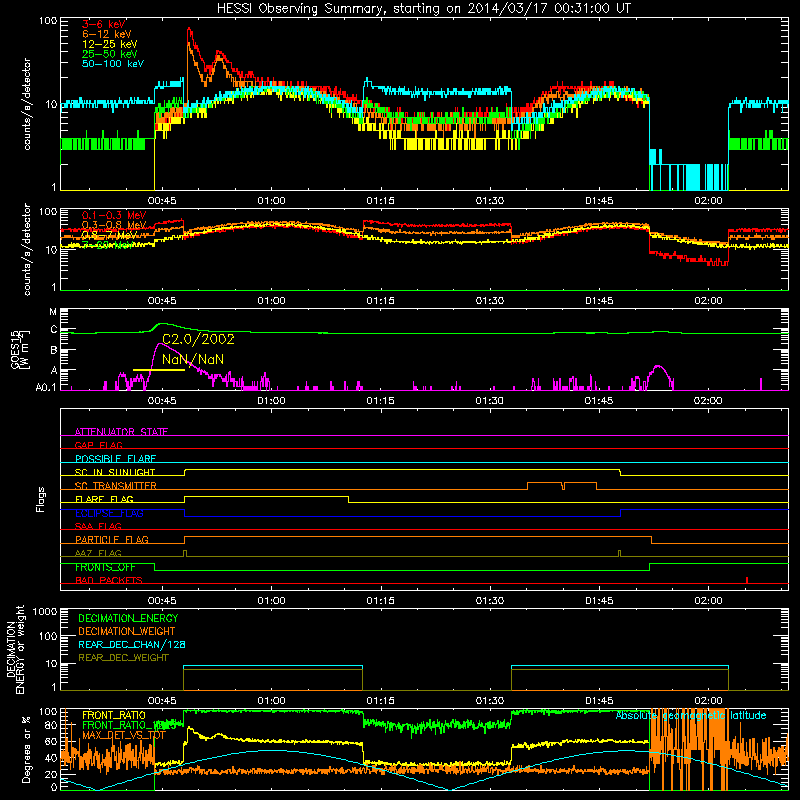The image size is (800, 800).
Task: Click the yellow flare interval bar in GOES panel
Action: (x=159, y=370)
